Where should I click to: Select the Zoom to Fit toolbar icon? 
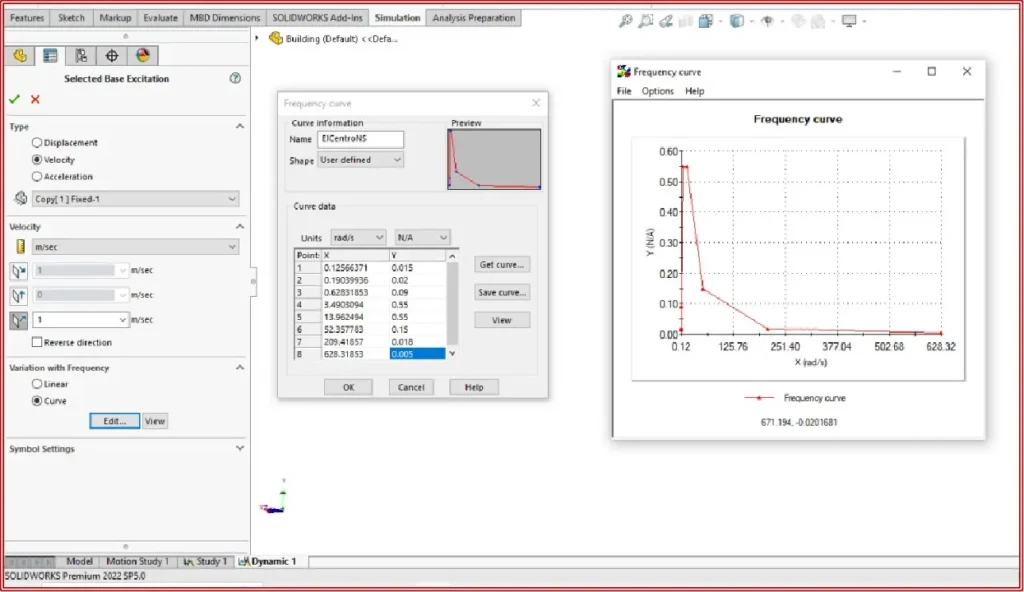click(x=626, y=19)
